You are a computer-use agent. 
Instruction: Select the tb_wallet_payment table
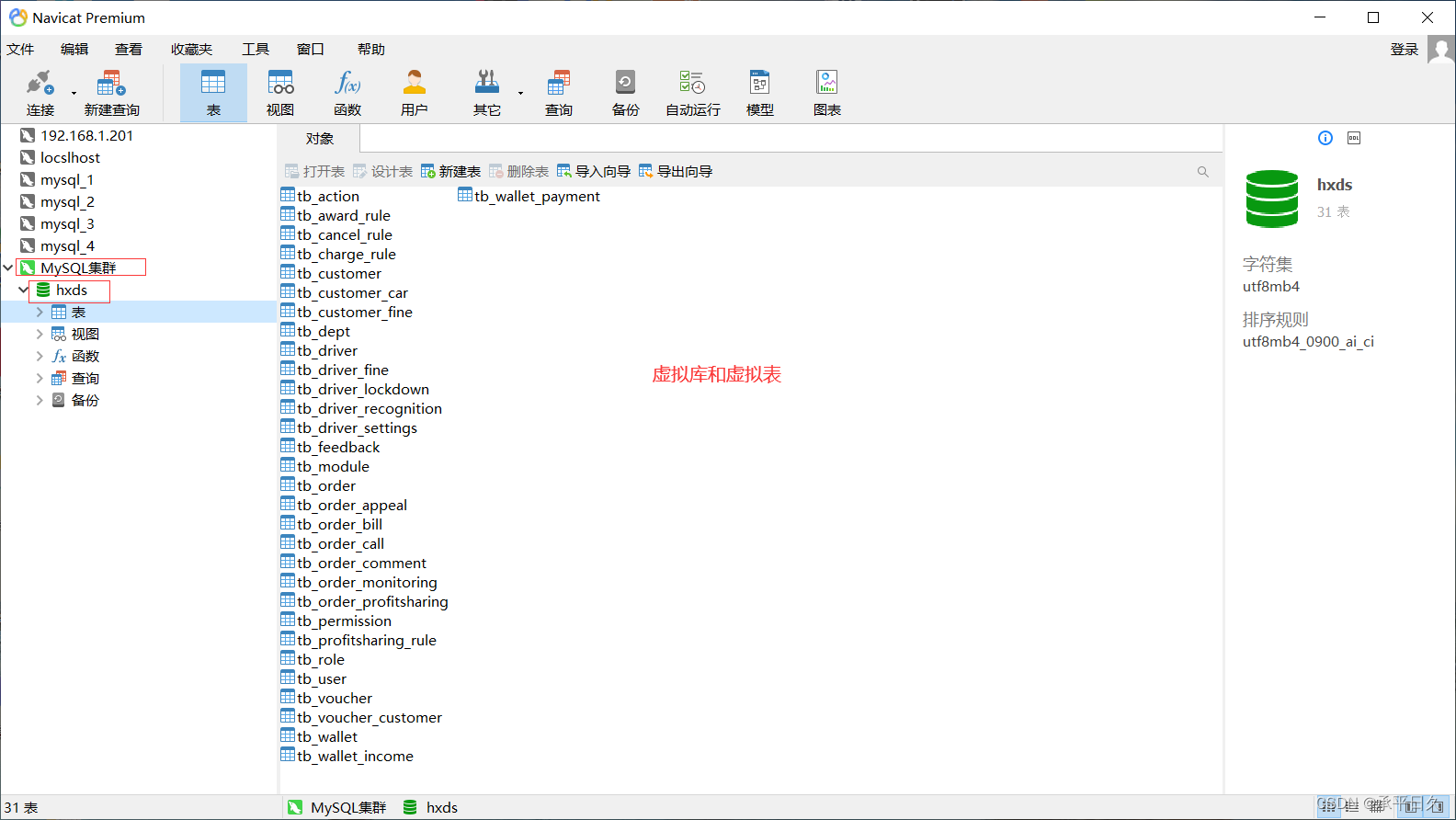click(529, 196)
